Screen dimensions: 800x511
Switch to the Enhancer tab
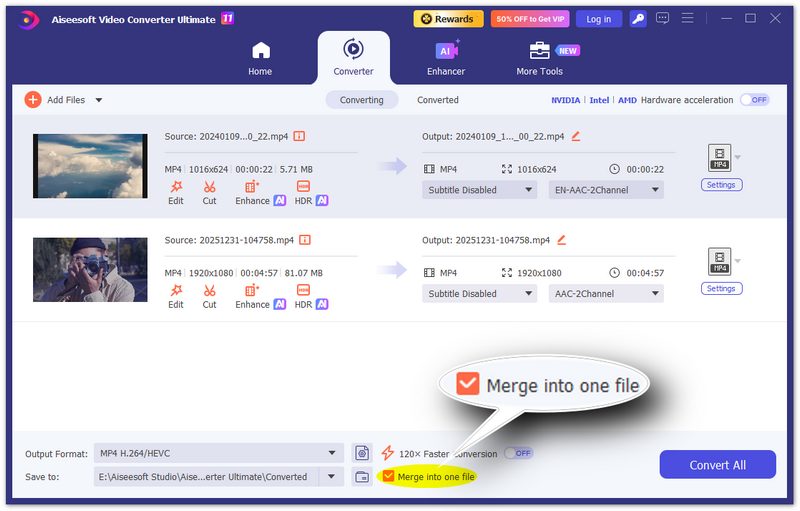[x=446, y=58]
